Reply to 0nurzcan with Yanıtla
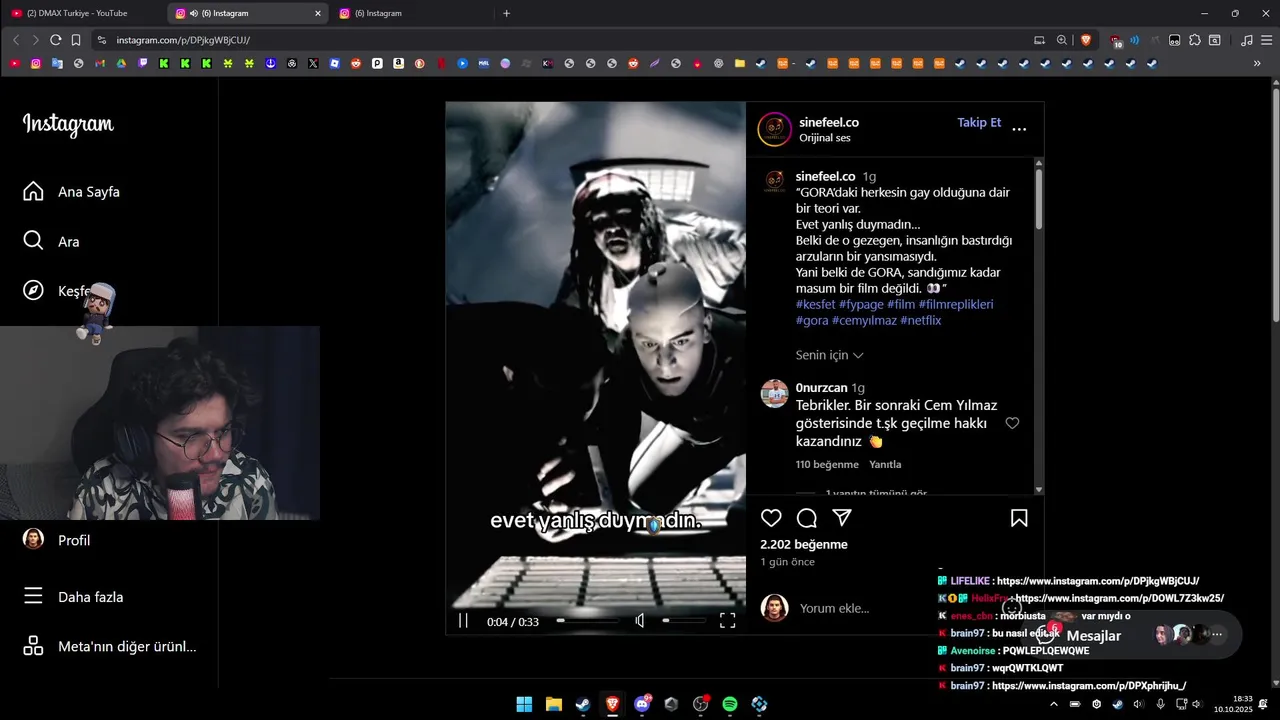 coord(885,464)
